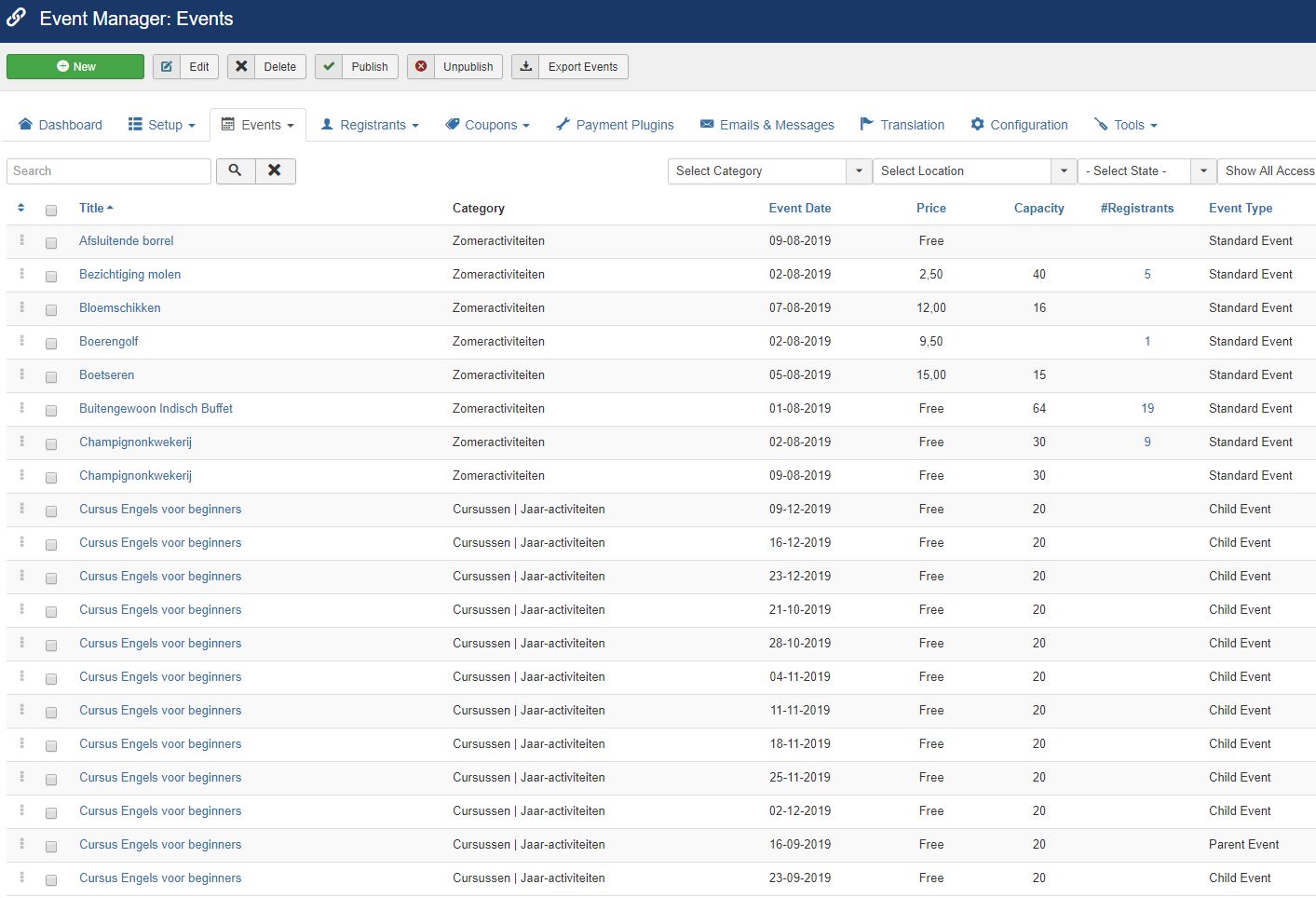
Task: Click the pencil Edit icon
Action: [167, 67]
